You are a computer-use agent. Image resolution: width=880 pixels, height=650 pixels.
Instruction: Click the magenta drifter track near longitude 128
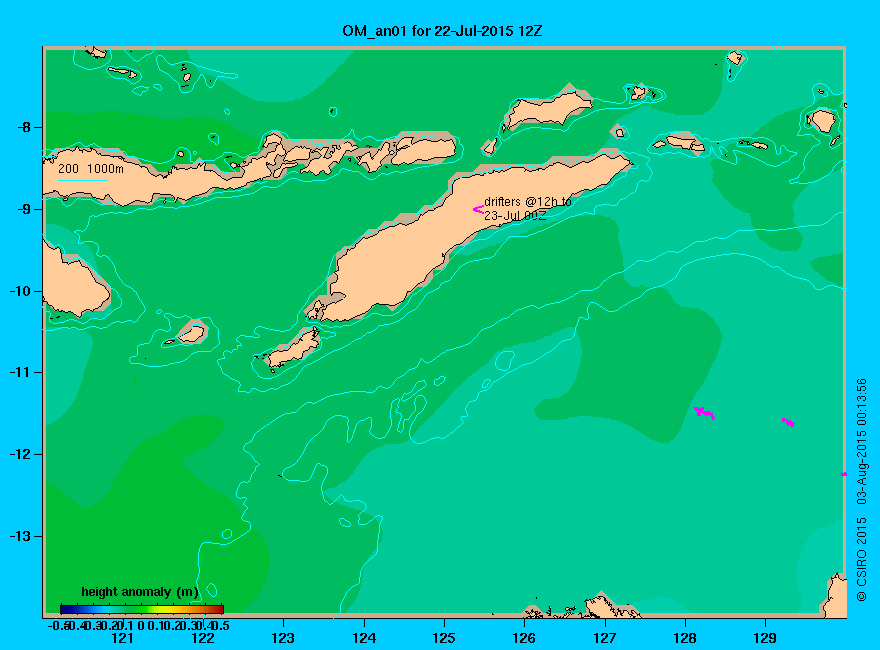704,413
